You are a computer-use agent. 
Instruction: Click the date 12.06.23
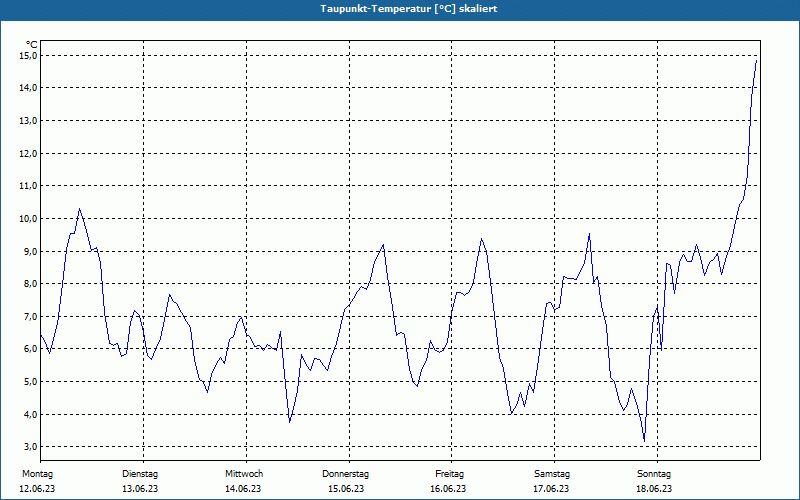point(37,489)
